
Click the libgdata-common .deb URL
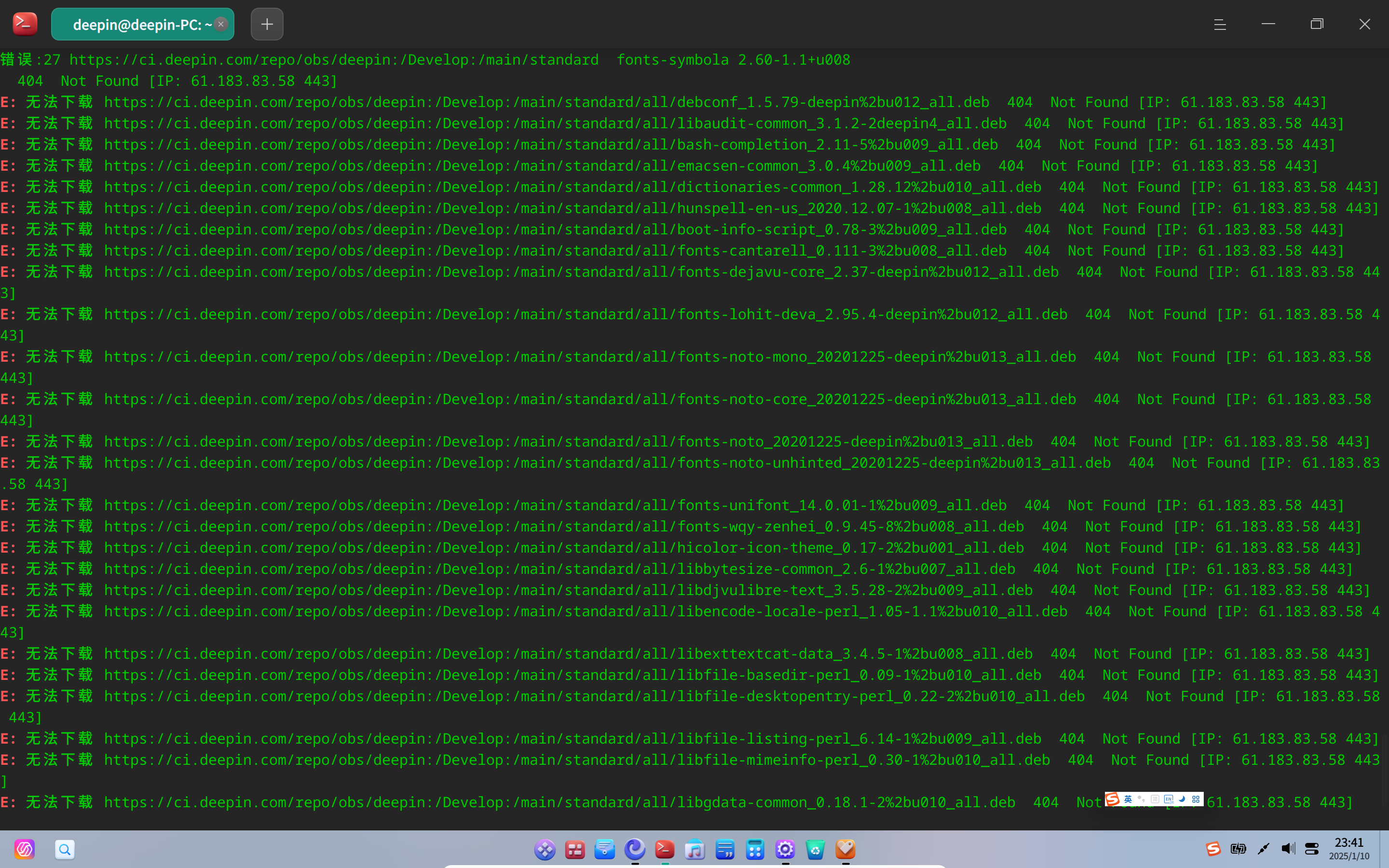coord(559,802)
